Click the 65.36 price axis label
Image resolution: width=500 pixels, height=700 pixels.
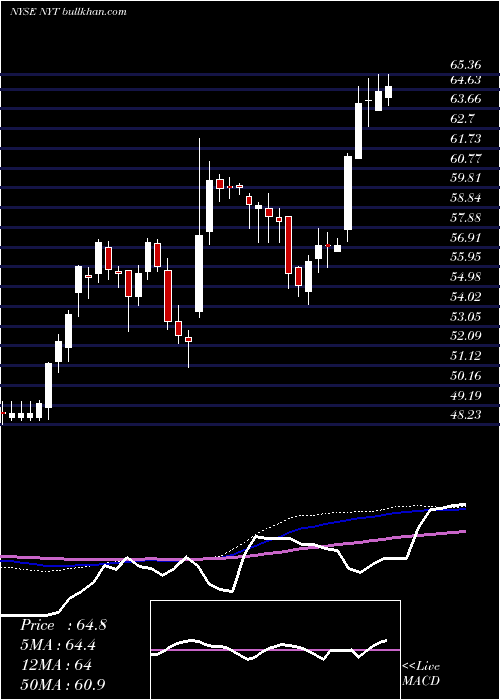[466, 65]
